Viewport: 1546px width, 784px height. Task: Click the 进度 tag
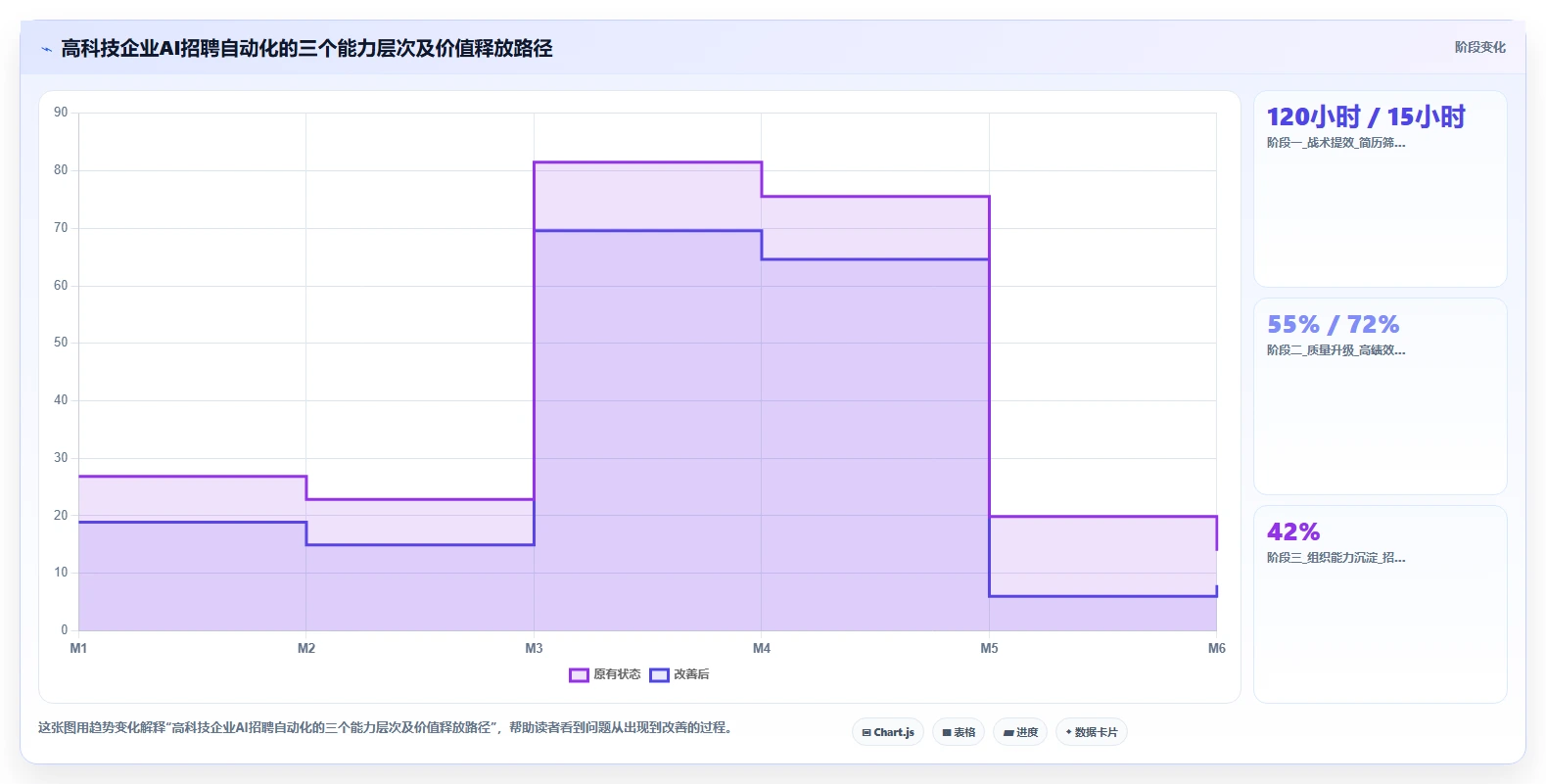pyautogui.click(x=1020, y=732)
